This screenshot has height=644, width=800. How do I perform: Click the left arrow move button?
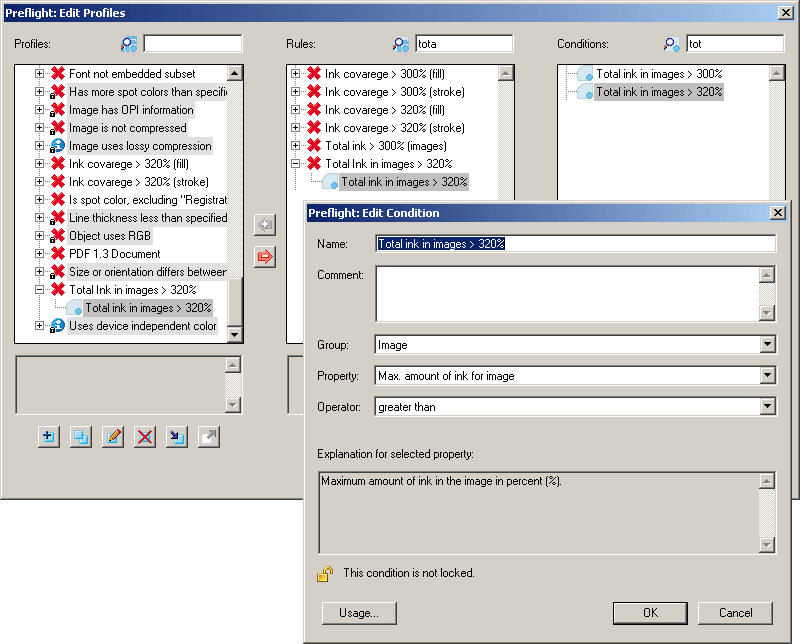coord(265,225)
